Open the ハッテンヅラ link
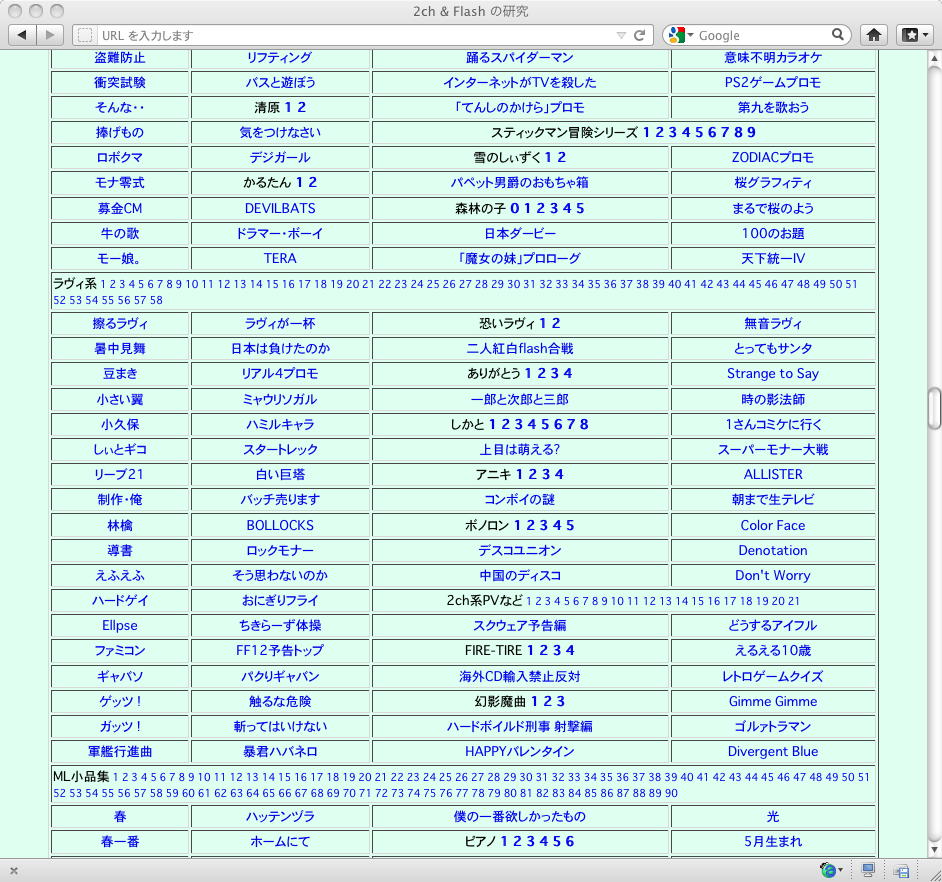942x882 pixels. 280,817
